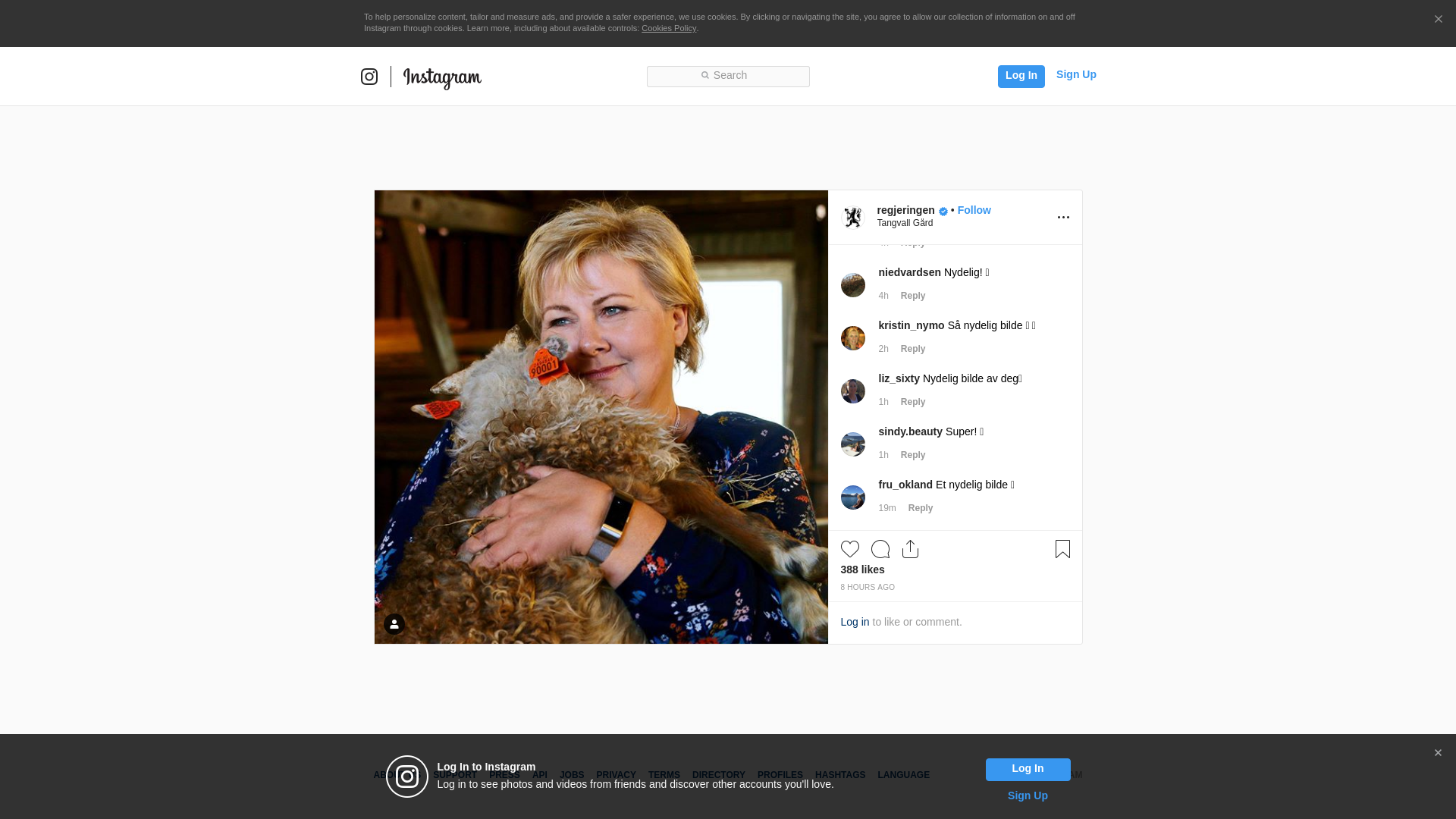Open the Sign Up link in header
Viewport: 1456px width, 819px height.
1075,74
